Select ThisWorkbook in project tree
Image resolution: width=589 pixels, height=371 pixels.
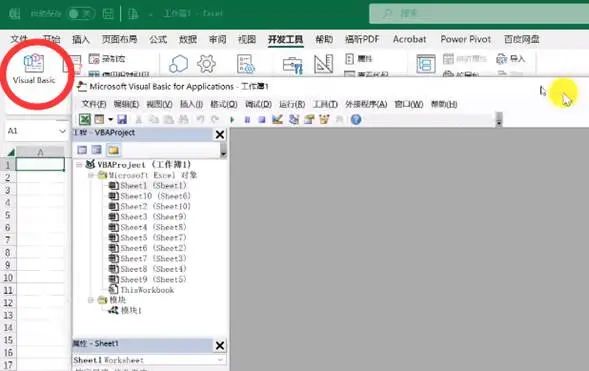[x=141, y=290]
